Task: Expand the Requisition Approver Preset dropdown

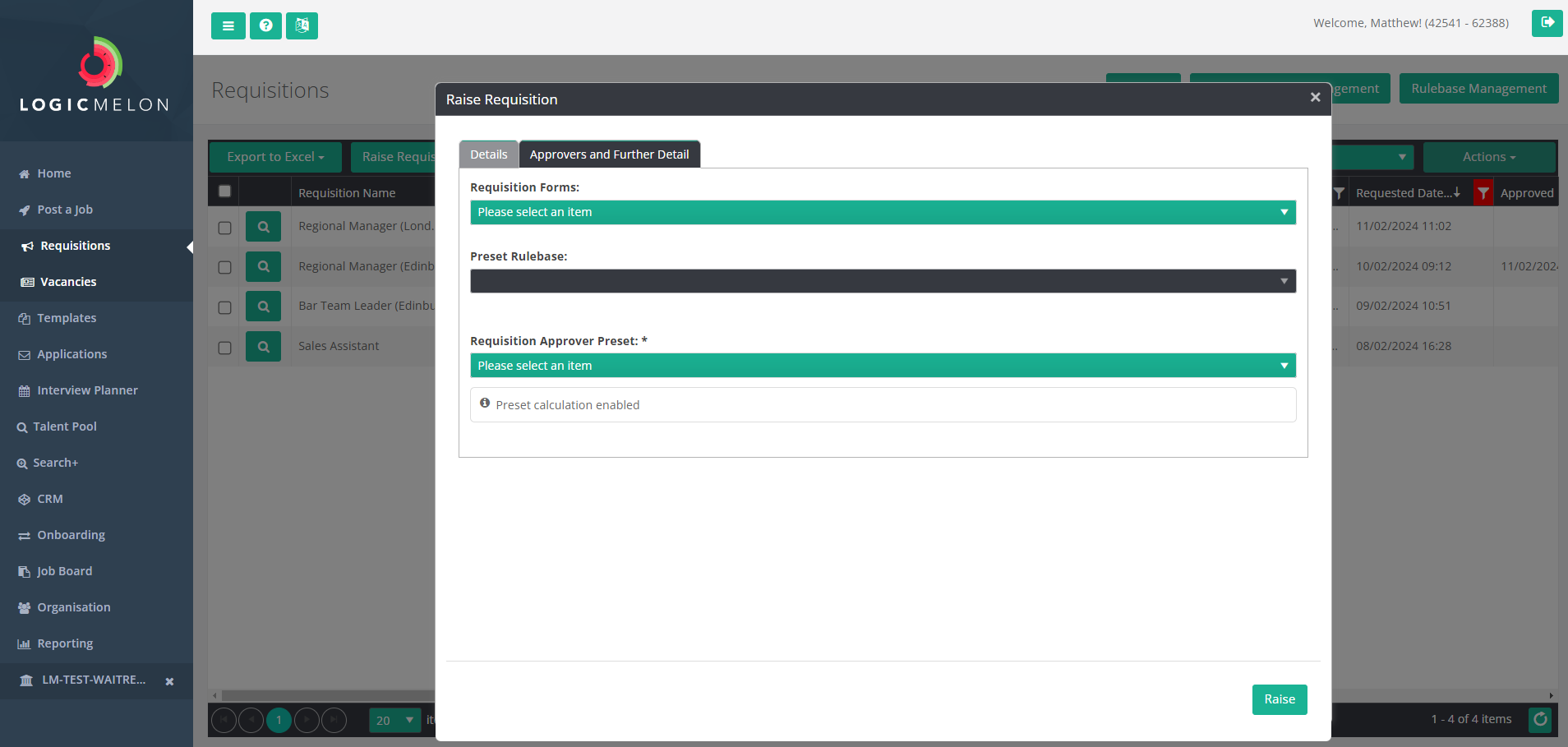Action: (882, 365)
